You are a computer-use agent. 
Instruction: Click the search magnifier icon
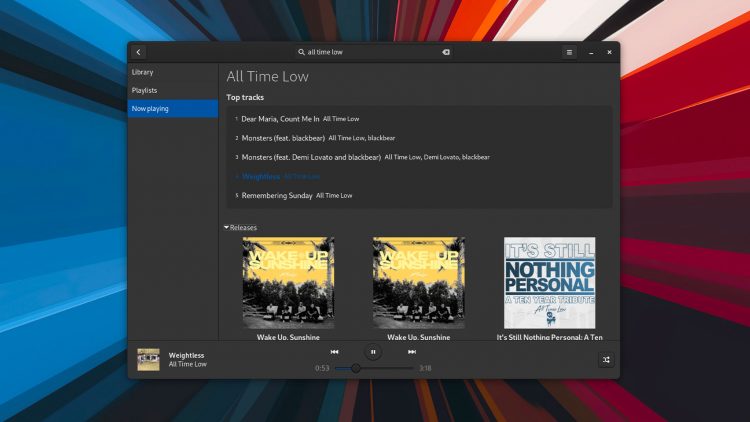(x=301, y=52)
